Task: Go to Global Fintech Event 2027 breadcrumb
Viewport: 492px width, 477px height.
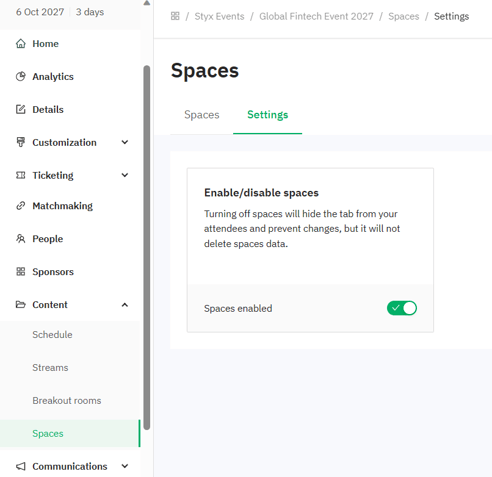Action: [x=316, y=16]
